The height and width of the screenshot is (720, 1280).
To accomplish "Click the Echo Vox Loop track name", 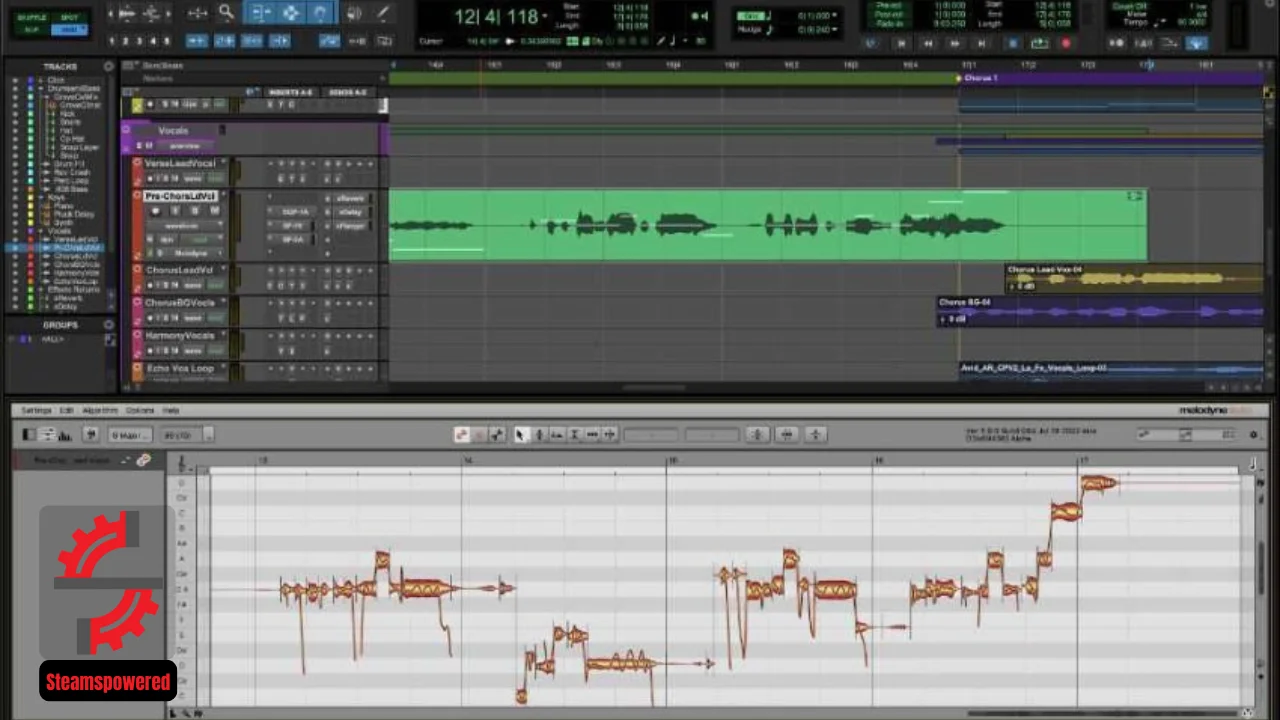I will 180,368.
